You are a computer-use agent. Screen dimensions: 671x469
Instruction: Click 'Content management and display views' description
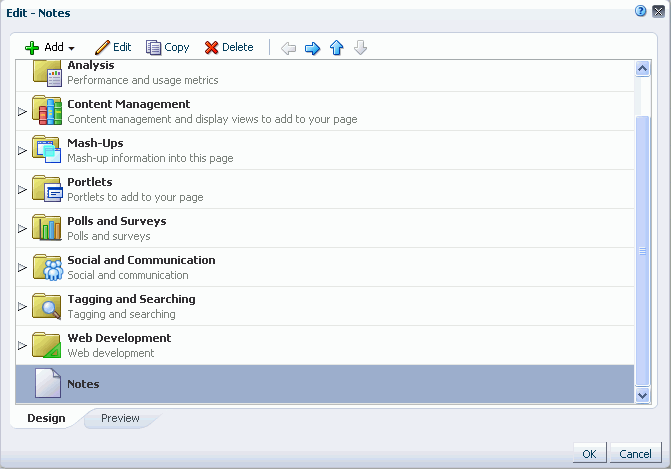pos(212,119)
